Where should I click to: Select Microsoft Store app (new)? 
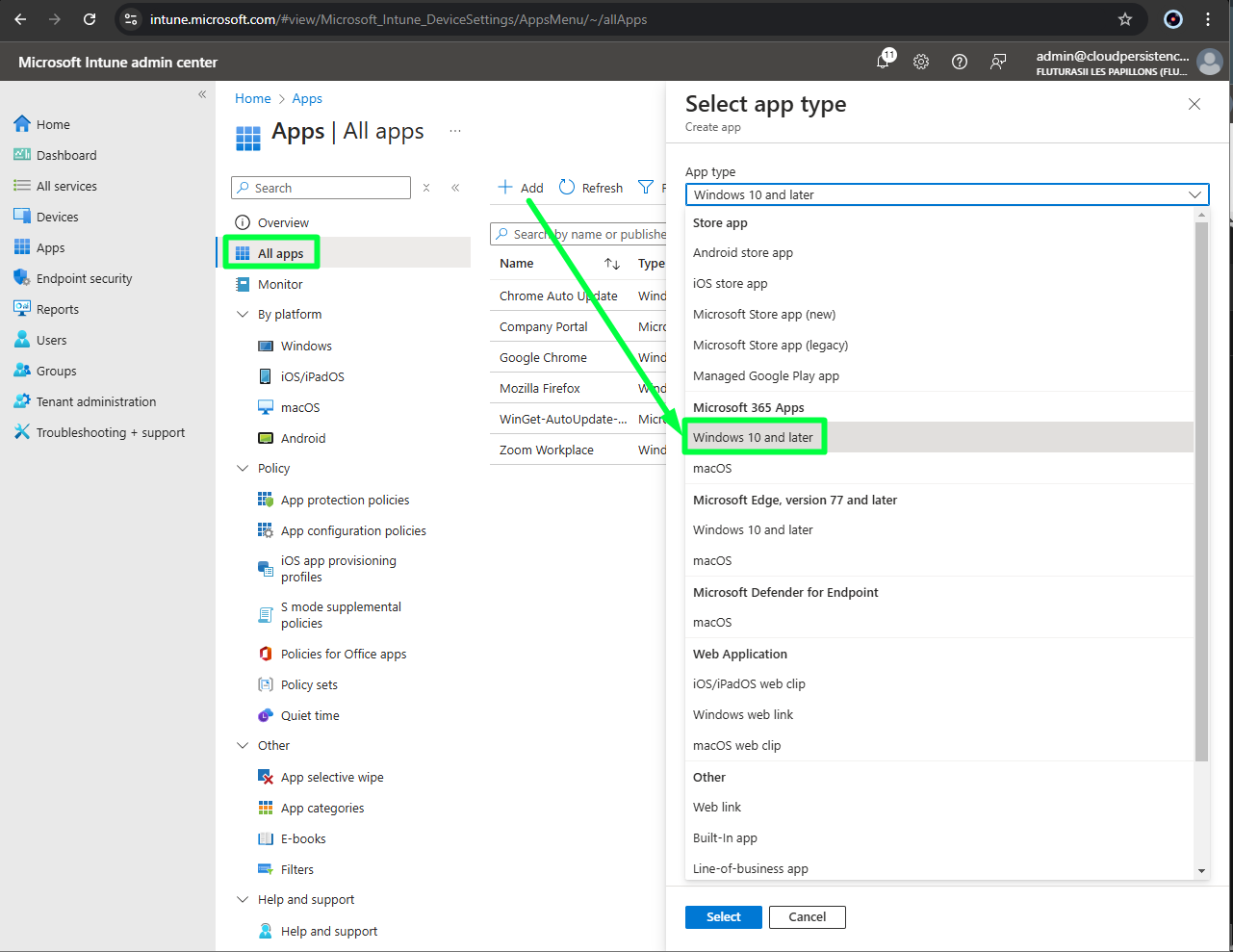[939, 315]
